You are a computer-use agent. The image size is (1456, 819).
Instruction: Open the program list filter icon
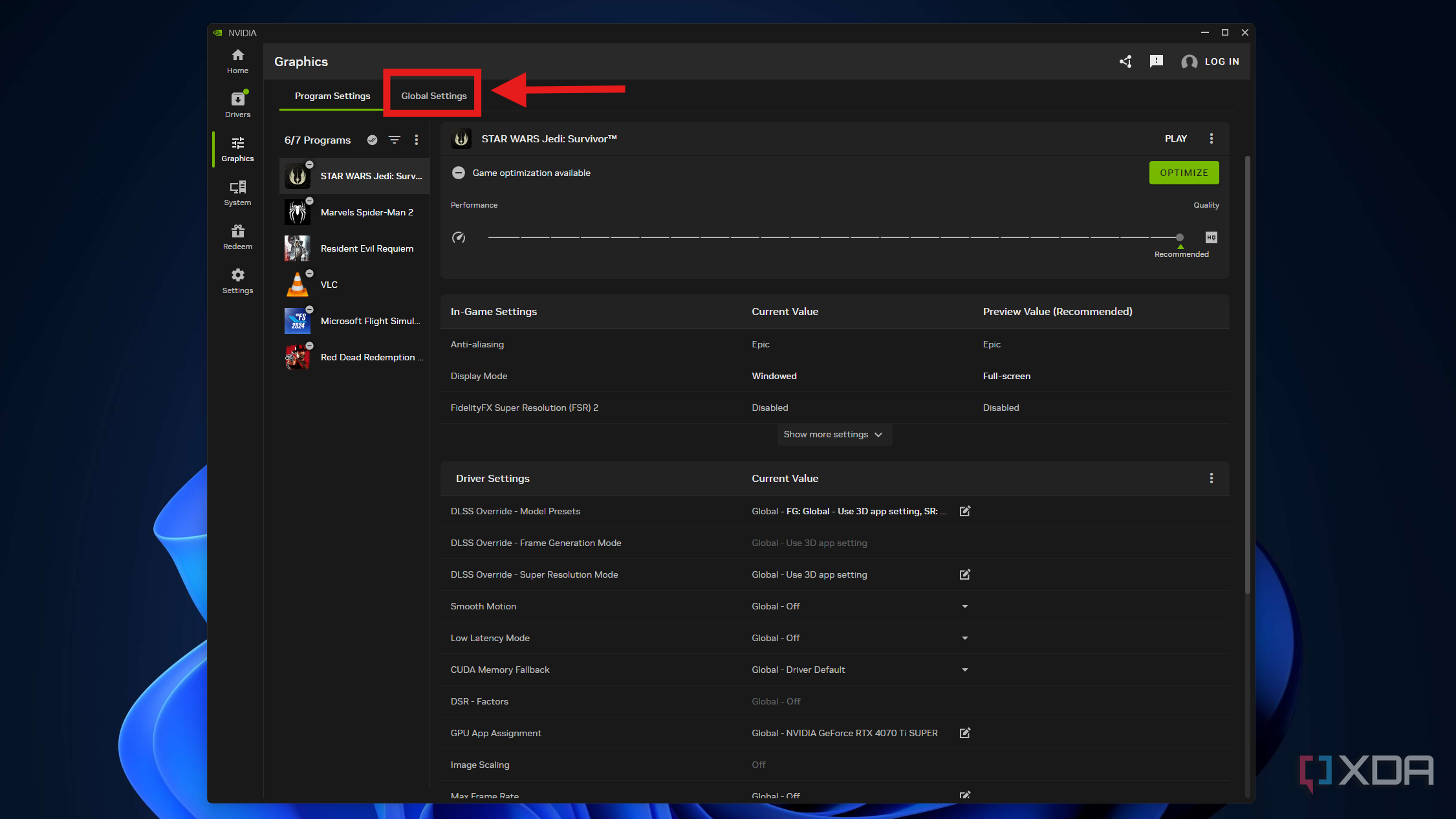coord(394,140)
